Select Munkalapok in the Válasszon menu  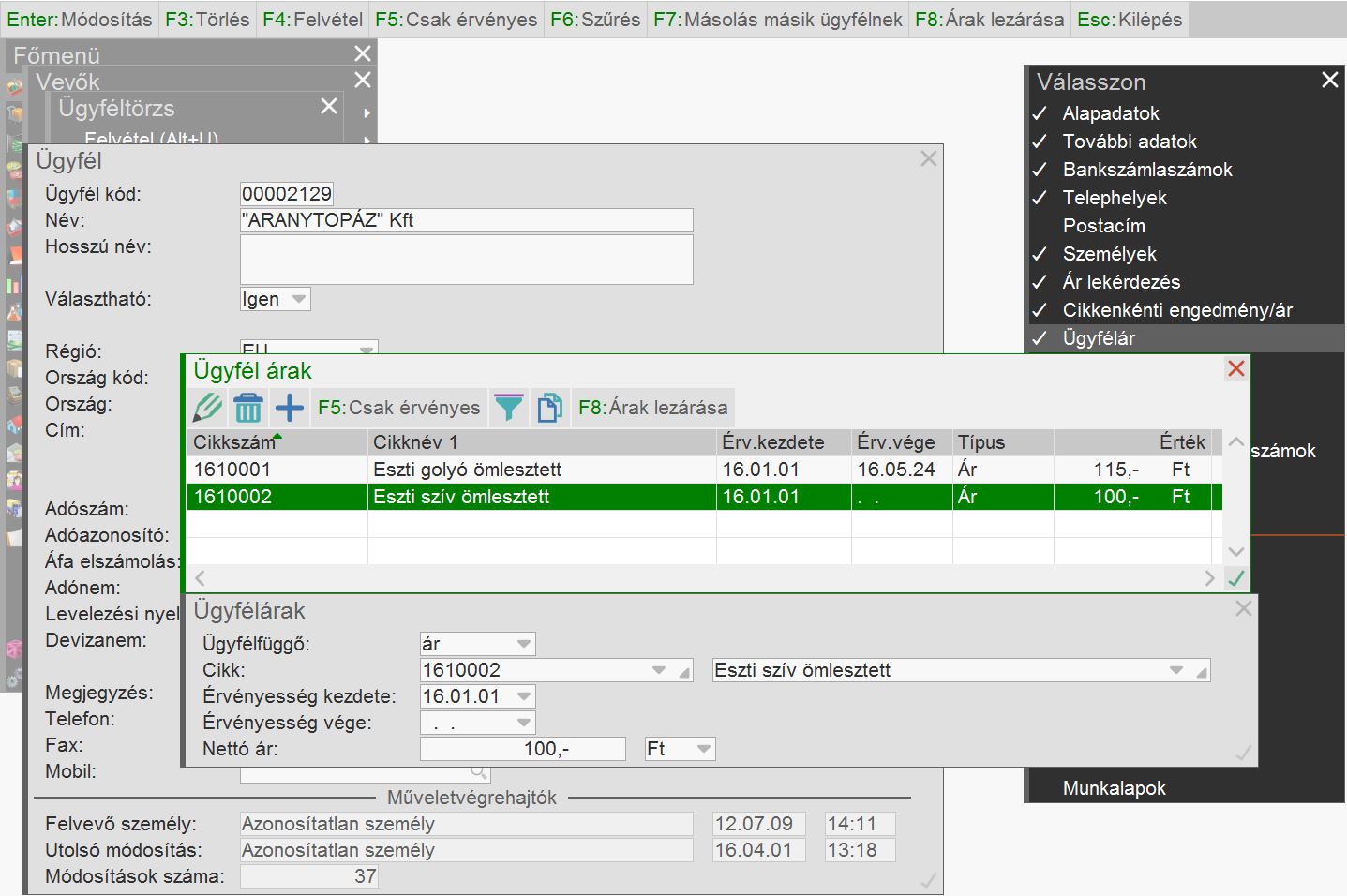pyautogui.click(x=1114, y=788)
